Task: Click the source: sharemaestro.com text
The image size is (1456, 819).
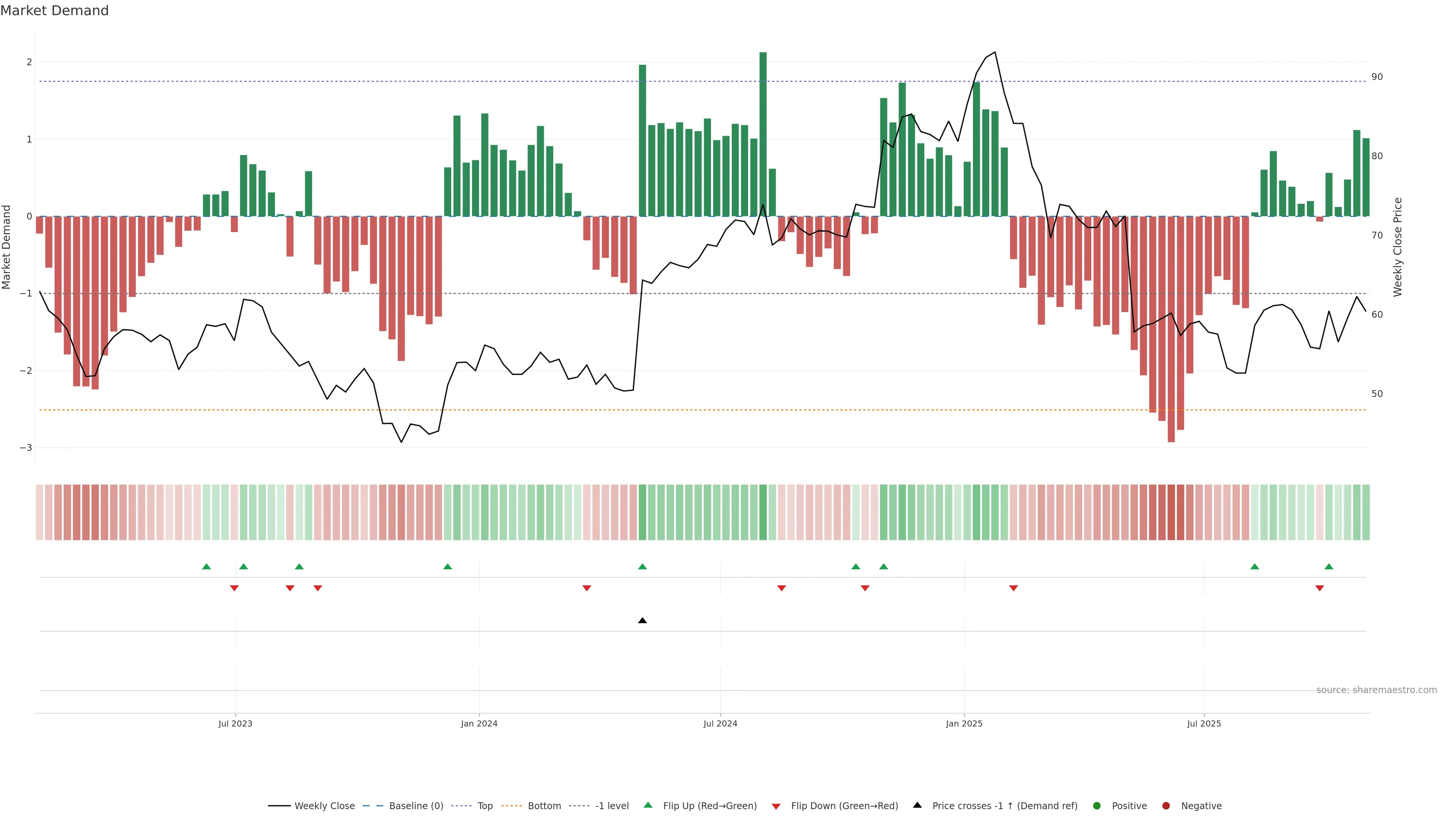Action: point(1376,690)
